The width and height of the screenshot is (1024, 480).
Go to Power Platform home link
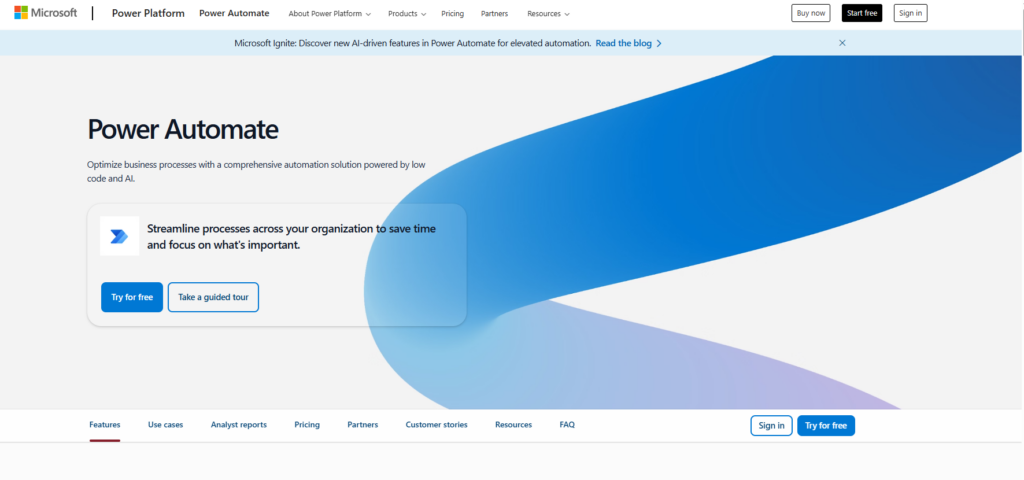148,13
